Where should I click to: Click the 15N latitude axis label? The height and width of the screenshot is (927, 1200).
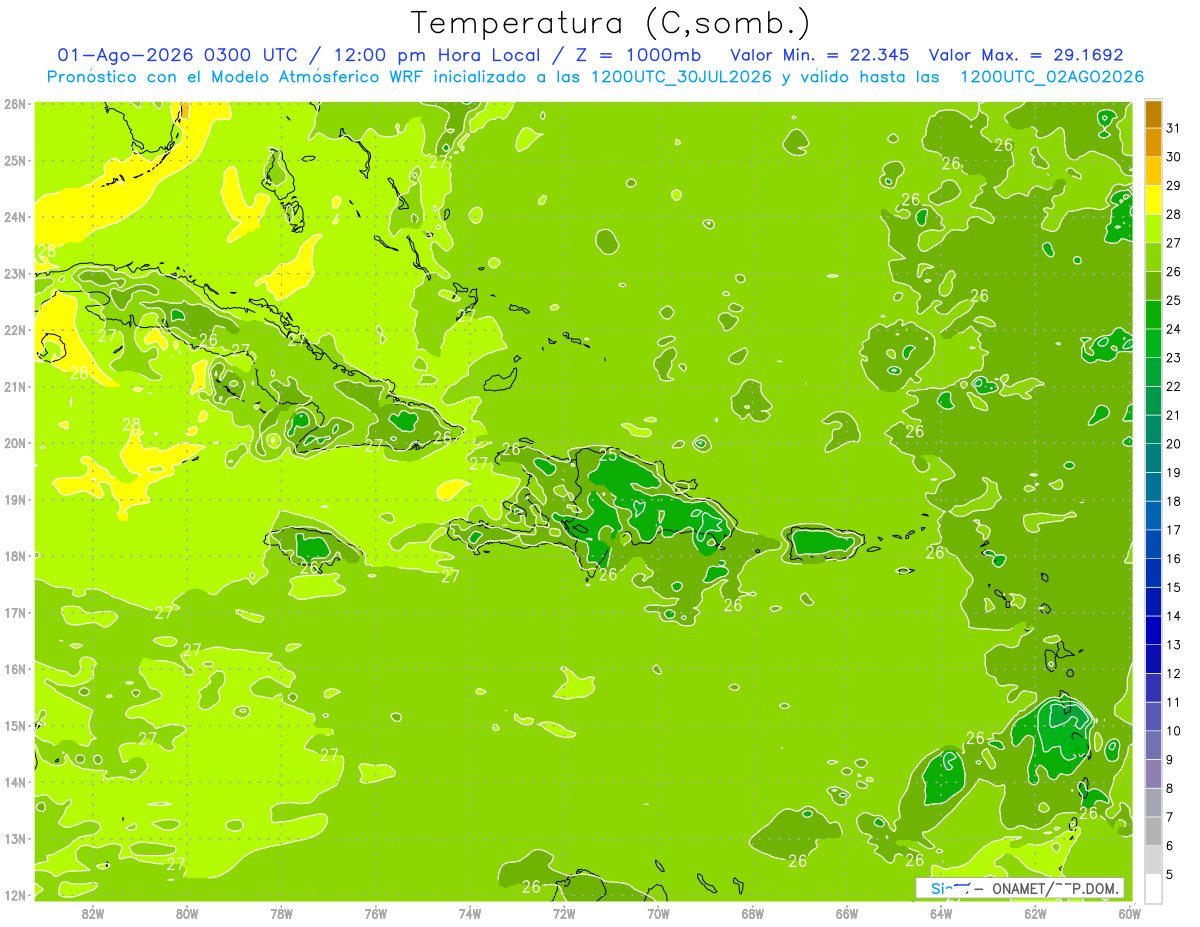15,725
